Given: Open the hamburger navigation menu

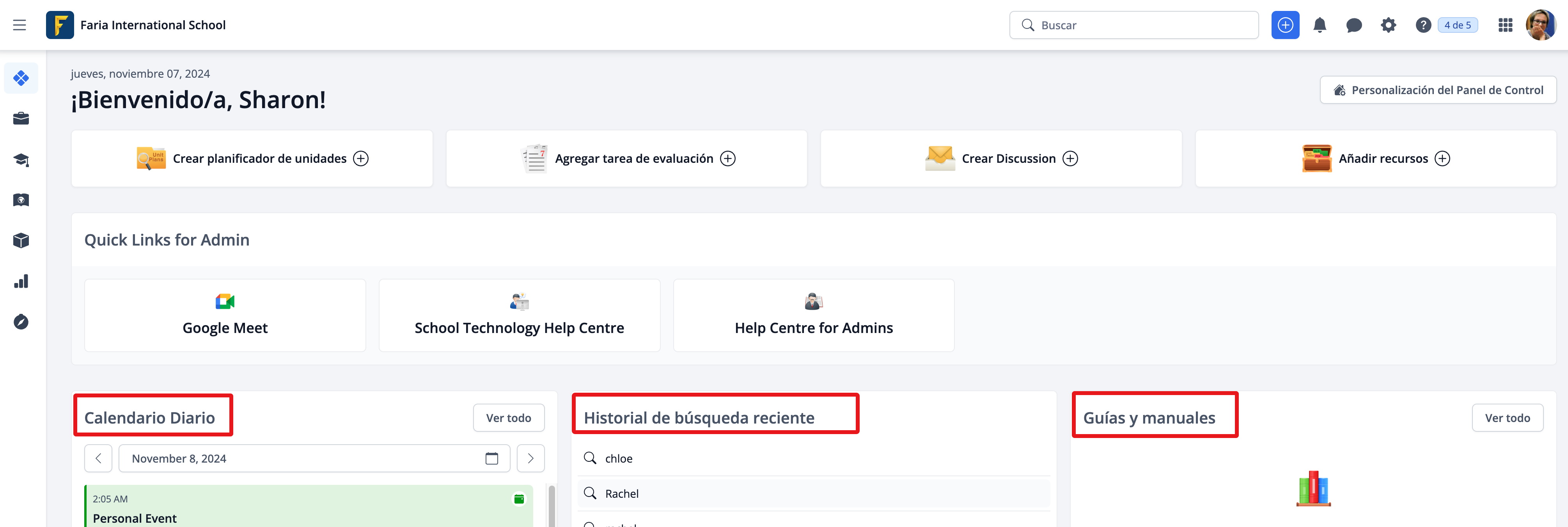Looking at the screenshot, I should coord(20,25).
